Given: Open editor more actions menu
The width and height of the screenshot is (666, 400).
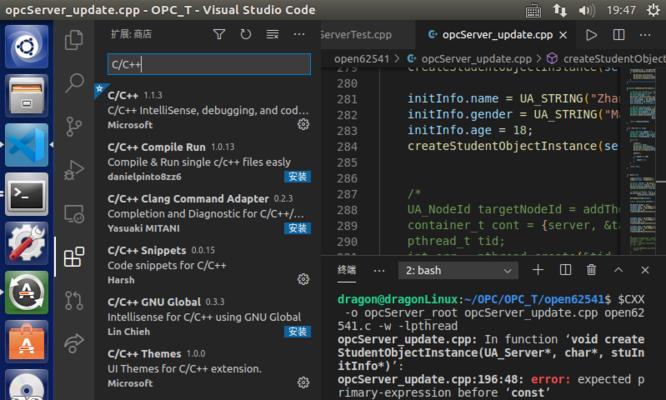Looking at the screenshot, I should click(x=645, y=35).
